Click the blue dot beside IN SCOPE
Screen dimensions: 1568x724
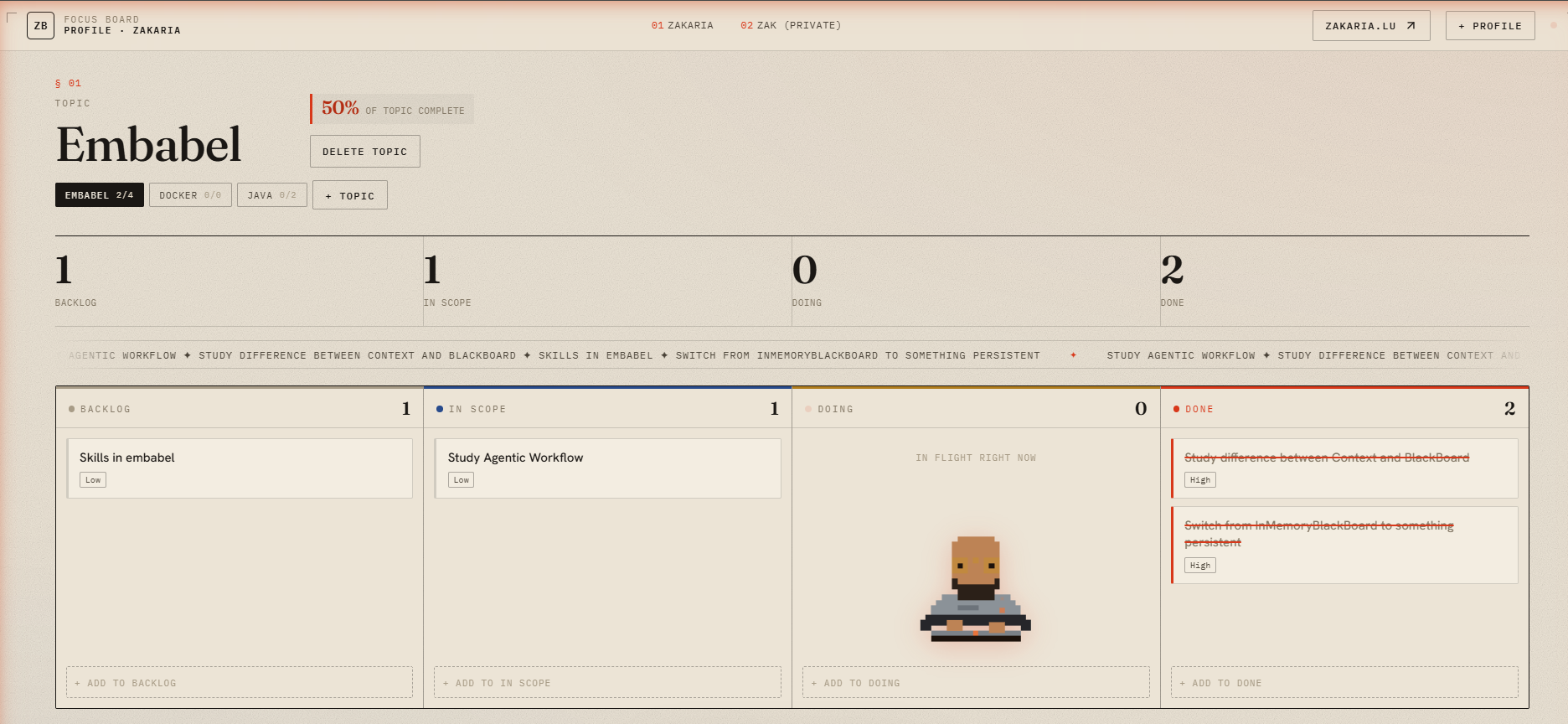click(x=440, y=409)
